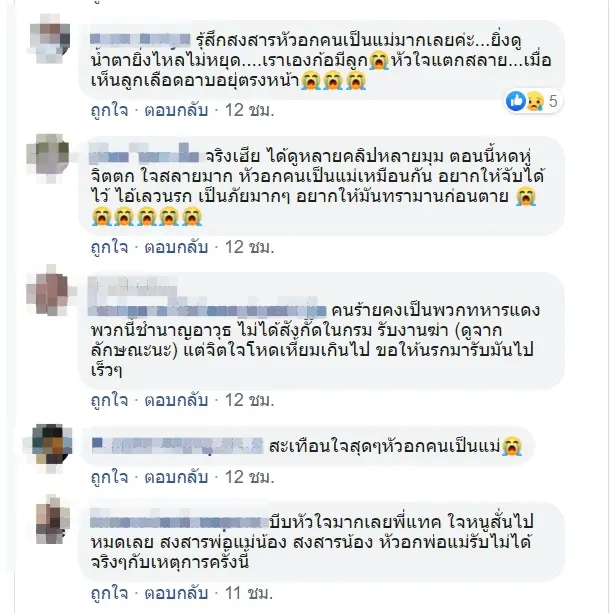Click ตอบกลับ under the 11 ชม. comment

[x=176, y=593]
